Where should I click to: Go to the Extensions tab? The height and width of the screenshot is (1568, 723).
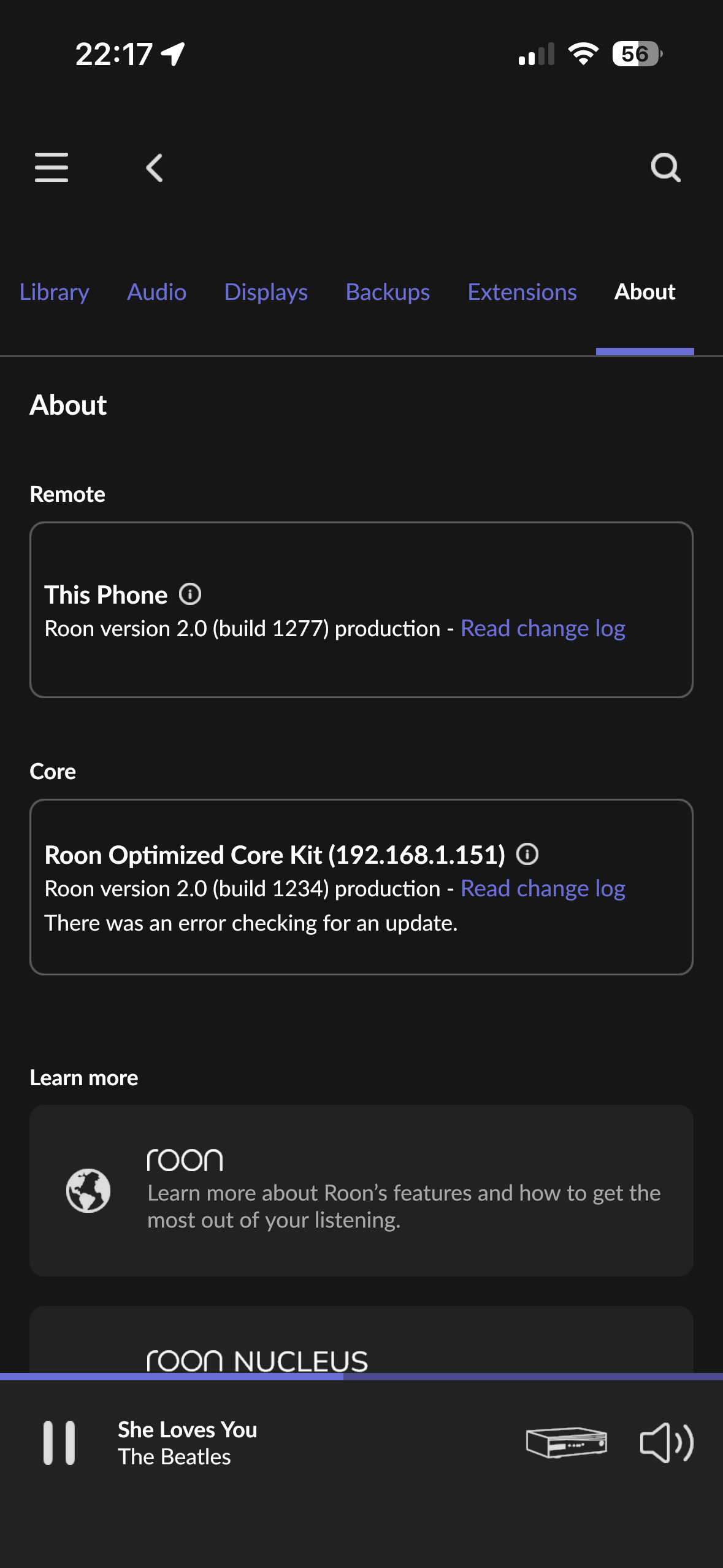(522, 292)
